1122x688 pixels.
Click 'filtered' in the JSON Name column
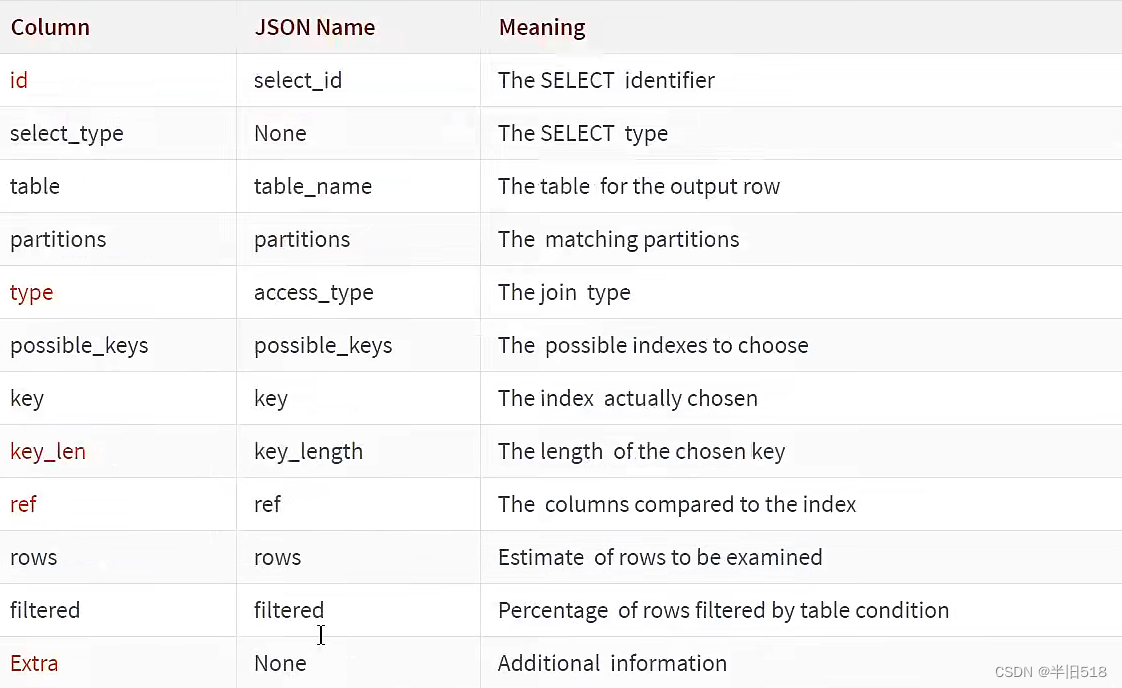coord(289,611)
